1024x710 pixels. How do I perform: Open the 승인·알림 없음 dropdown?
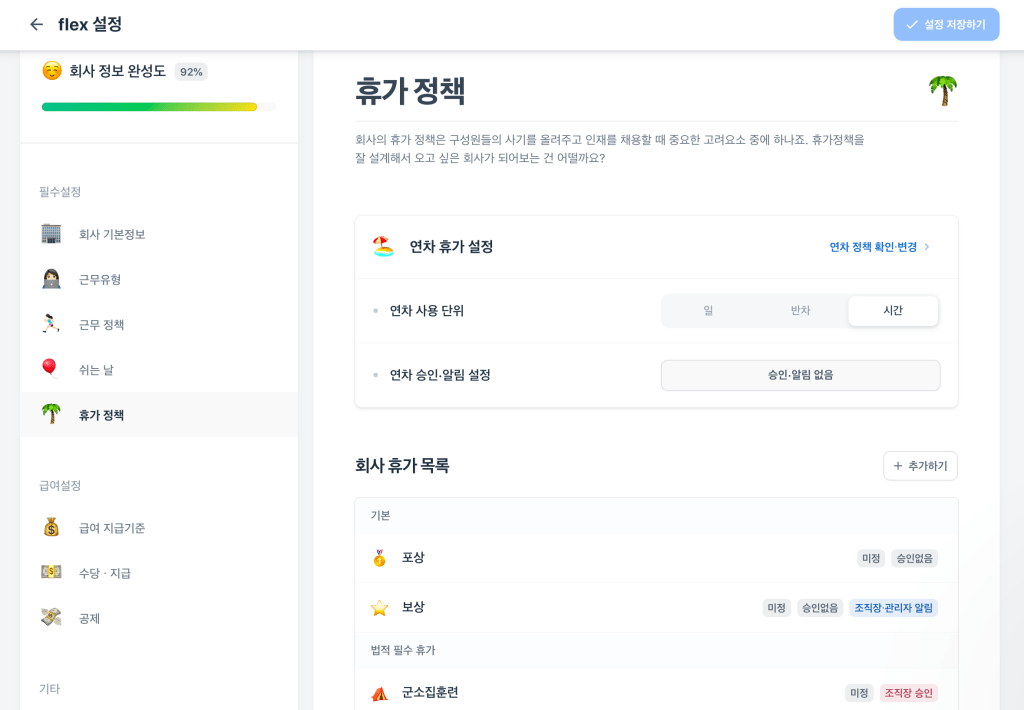tap(801, 375)
